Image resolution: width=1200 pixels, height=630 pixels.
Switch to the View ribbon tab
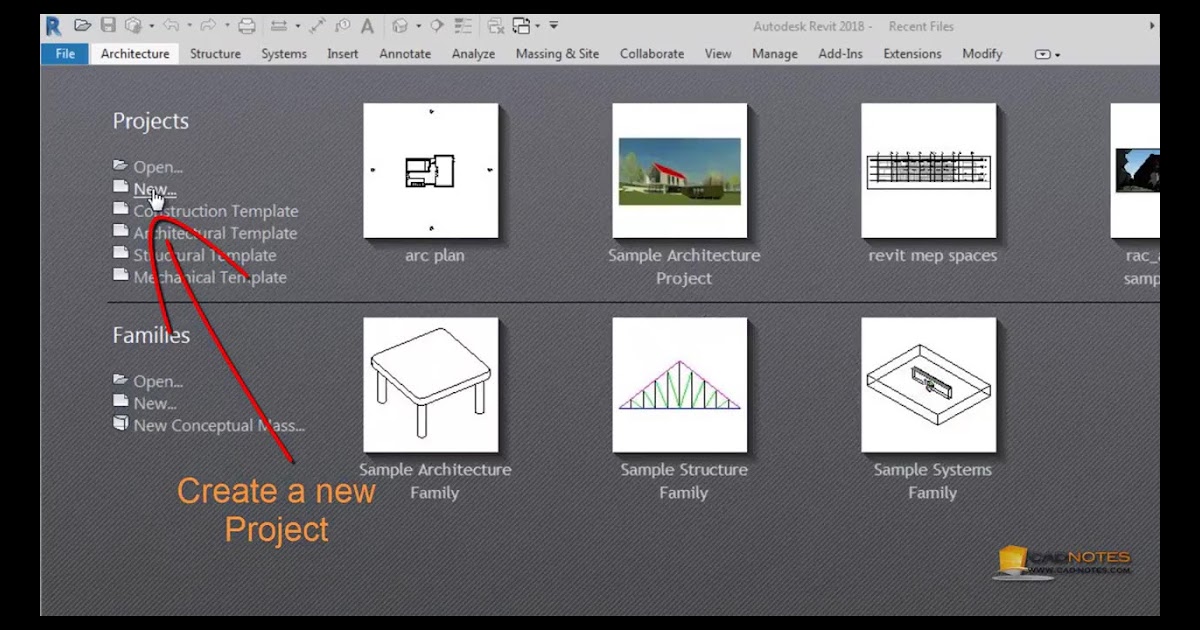718,54
